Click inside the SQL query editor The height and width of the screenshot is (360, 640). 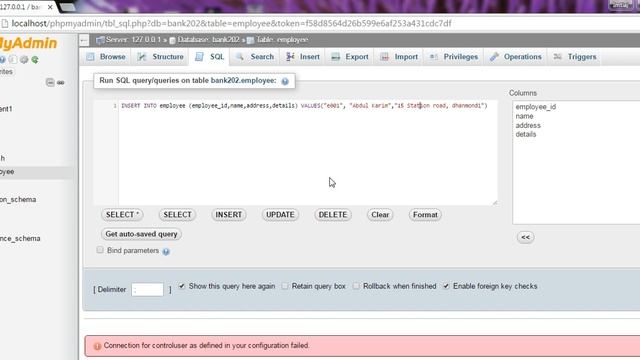(308, 153)
